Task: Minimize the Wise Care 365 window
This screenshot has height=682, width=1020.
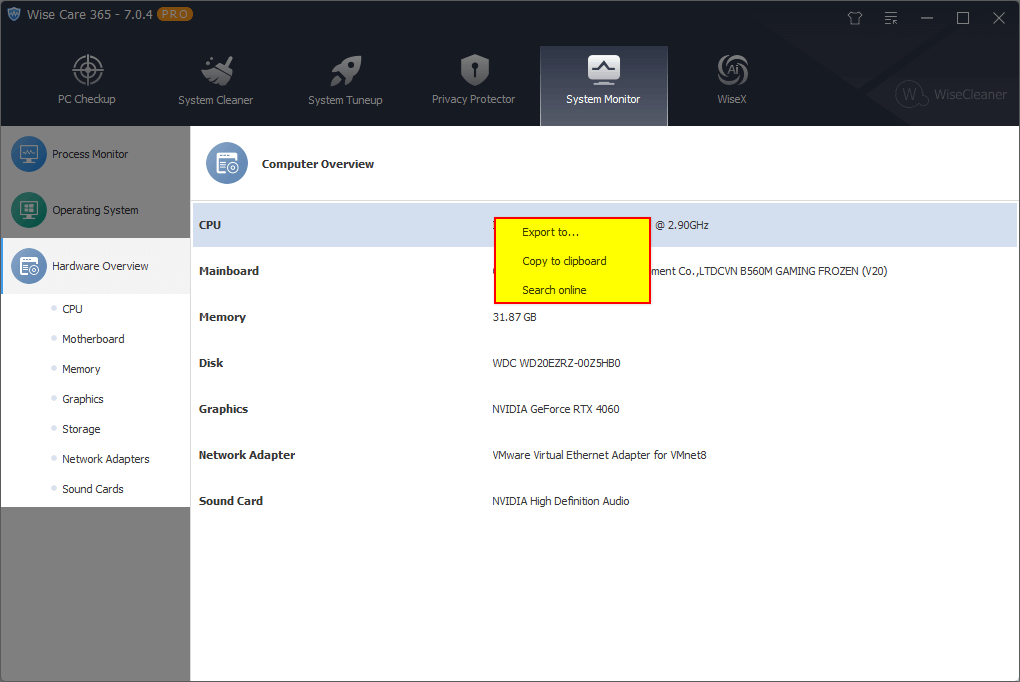Action: [x=927, y=18]
